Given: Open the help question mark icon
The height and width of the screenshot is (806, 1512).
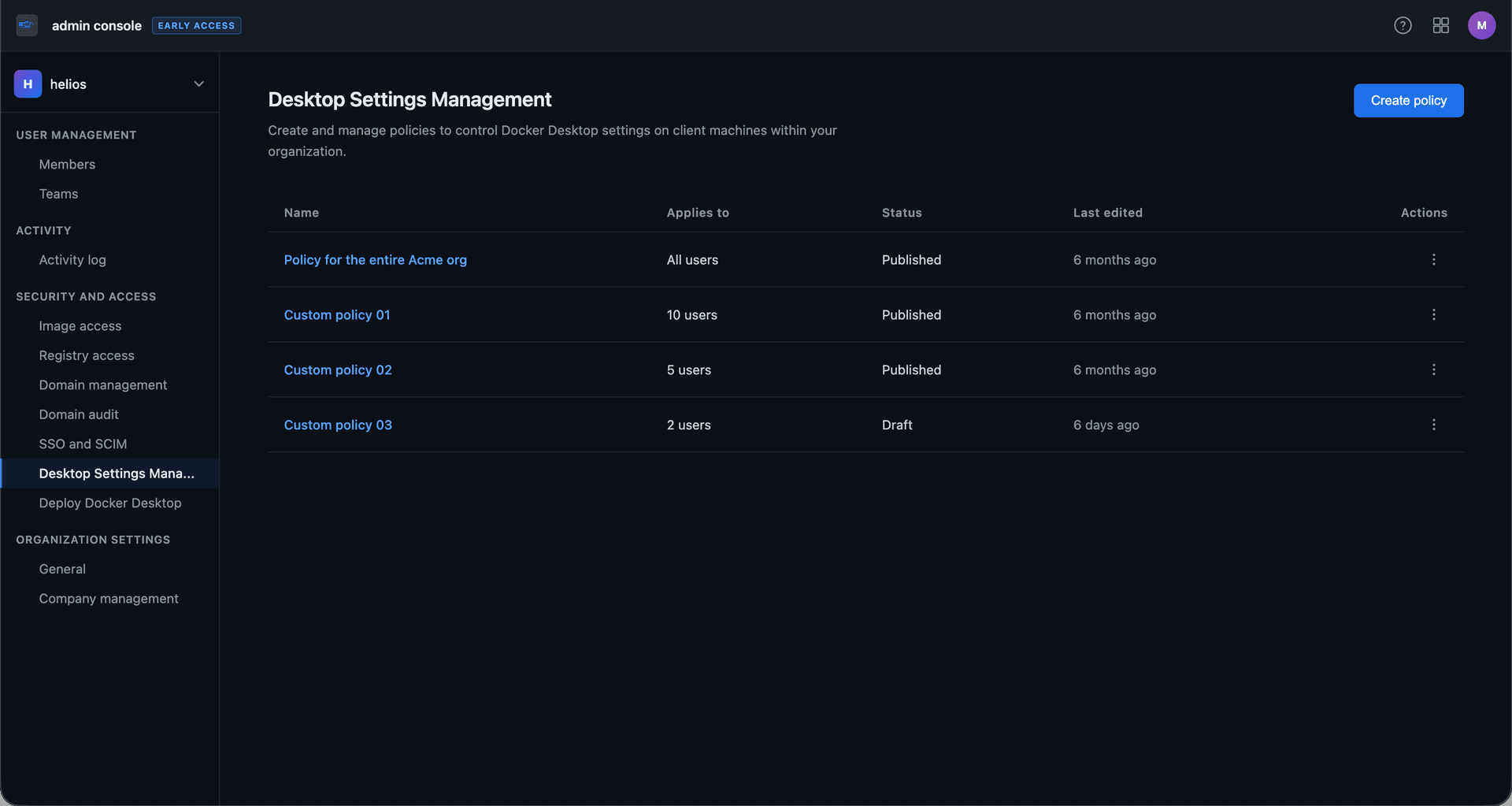Looking at the screenshot, I should click(1403, 25).
